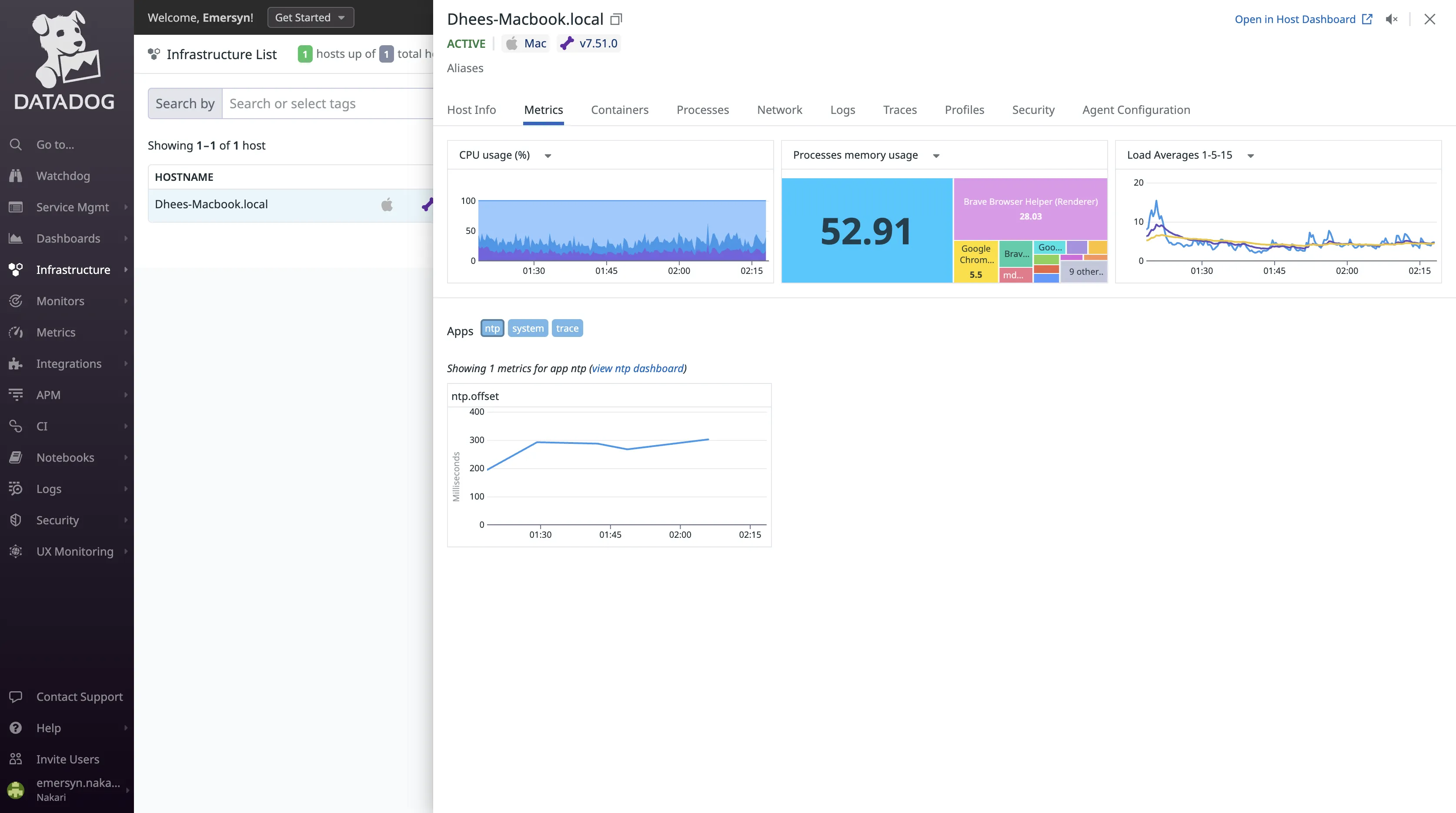
Task: Open the Monitors sidebar icon
Action: pyautogui.click(x=16, y=301)
